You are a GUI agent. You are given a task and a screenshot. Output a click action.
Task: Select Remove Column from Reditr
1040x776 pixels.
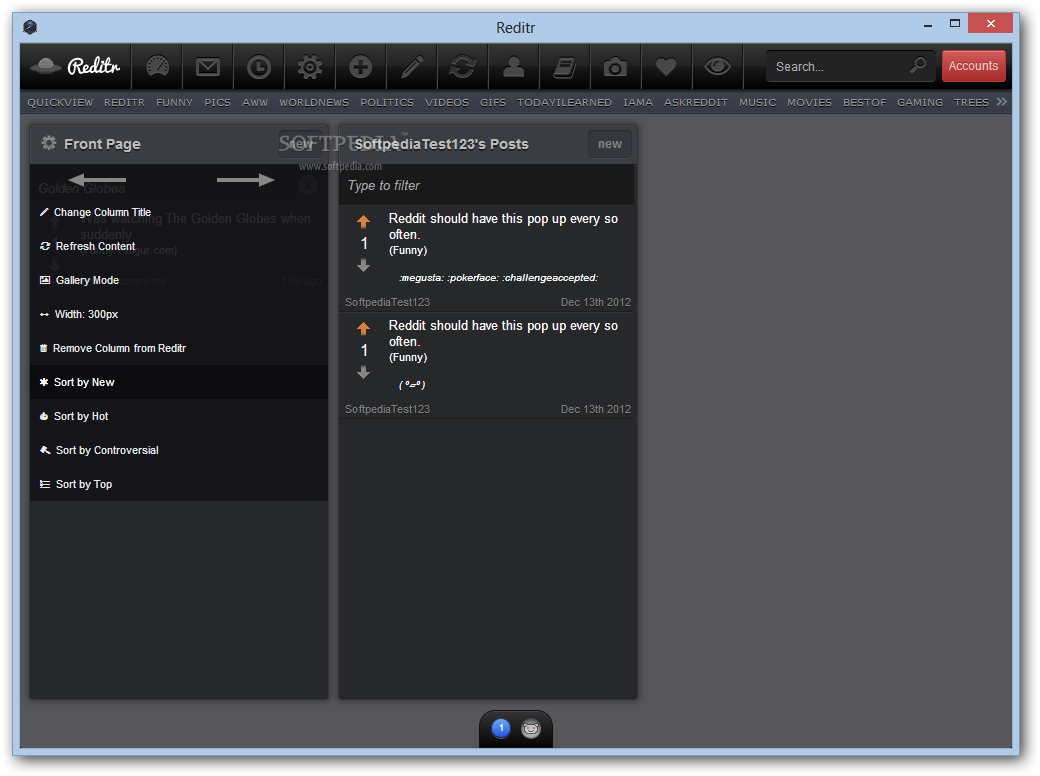pos(178,348)
